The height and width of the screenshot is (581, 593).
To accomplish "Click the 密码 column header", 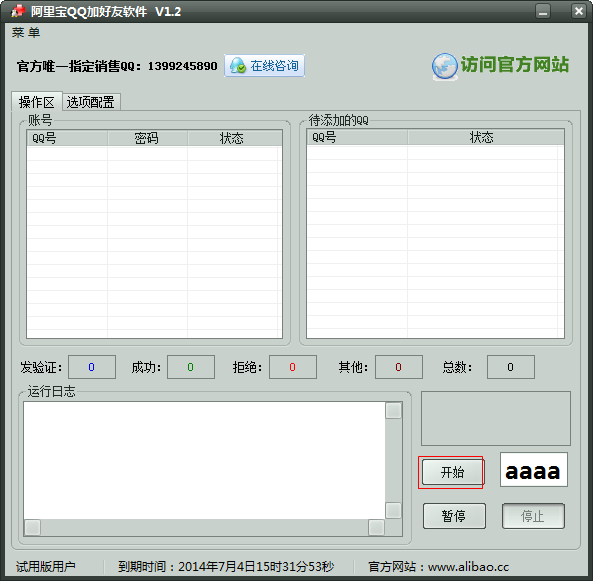I will click(x=147, y=138).
